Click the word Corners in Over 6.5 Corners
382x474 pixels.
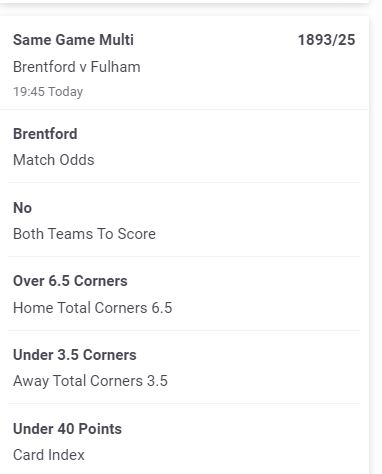[101, 281]
